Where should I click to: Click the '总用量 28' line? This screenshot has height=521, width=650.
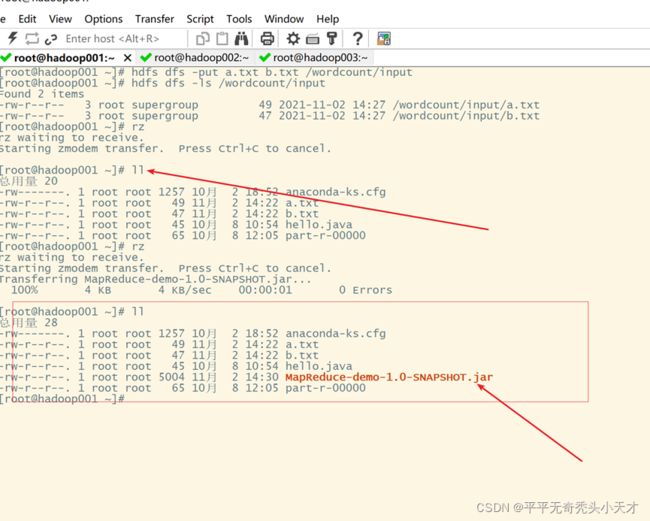(x=29, y=323)
